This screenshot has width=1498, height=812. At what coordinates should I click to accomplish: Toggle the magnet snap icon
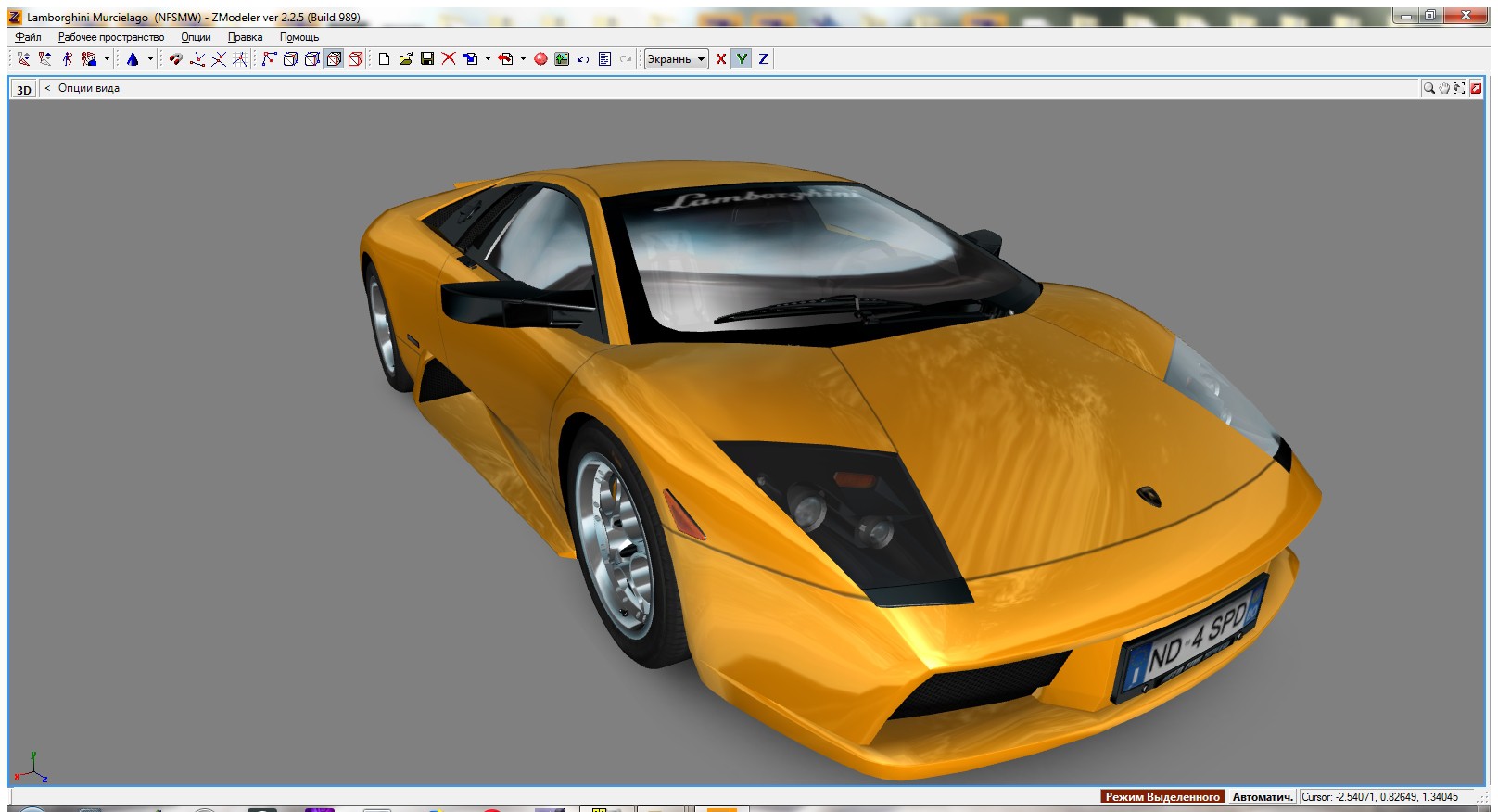(x=175, y=58)
